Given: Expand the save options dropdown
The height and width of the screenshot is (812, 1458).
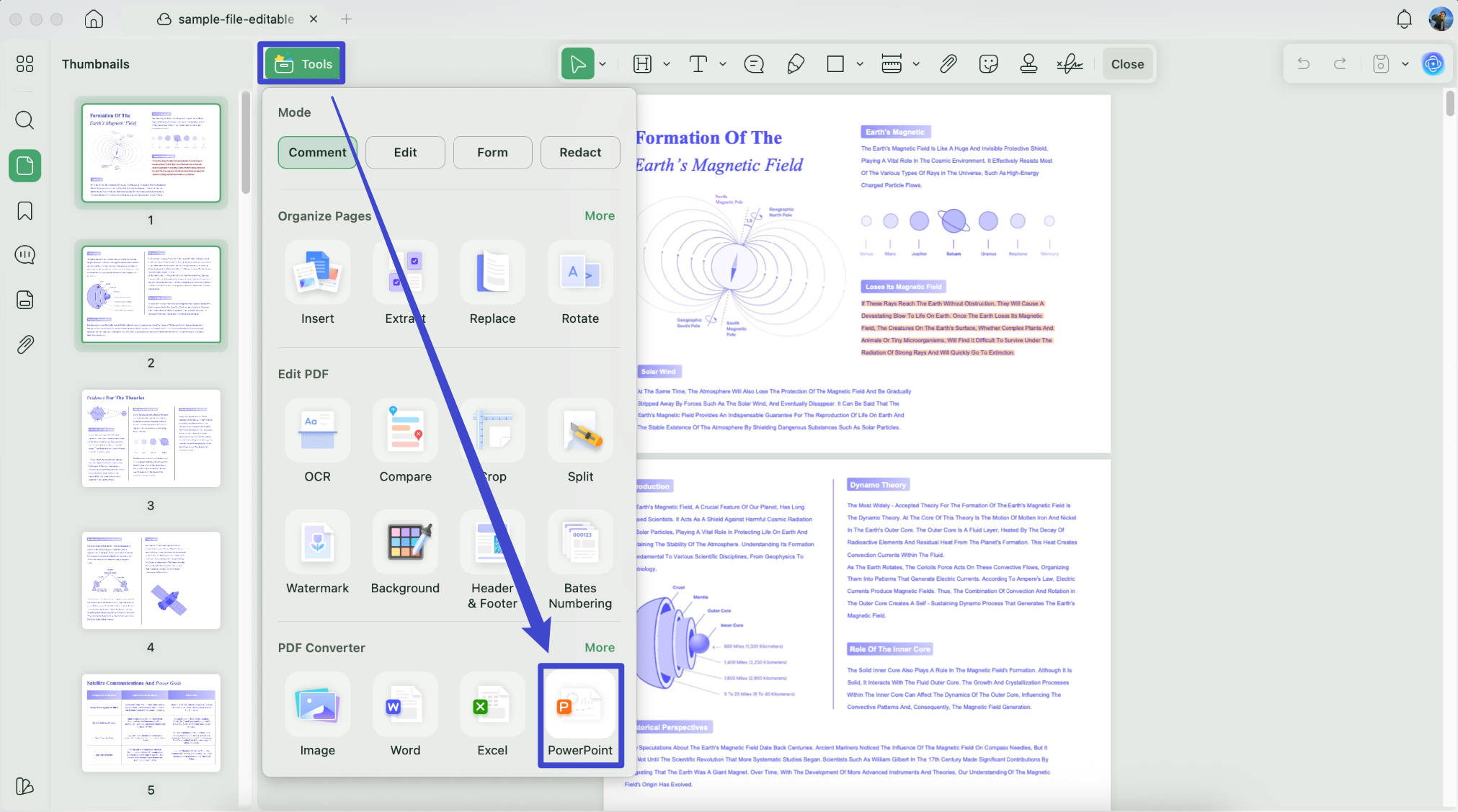Looking at the screenshot, I should (1405, 63).
